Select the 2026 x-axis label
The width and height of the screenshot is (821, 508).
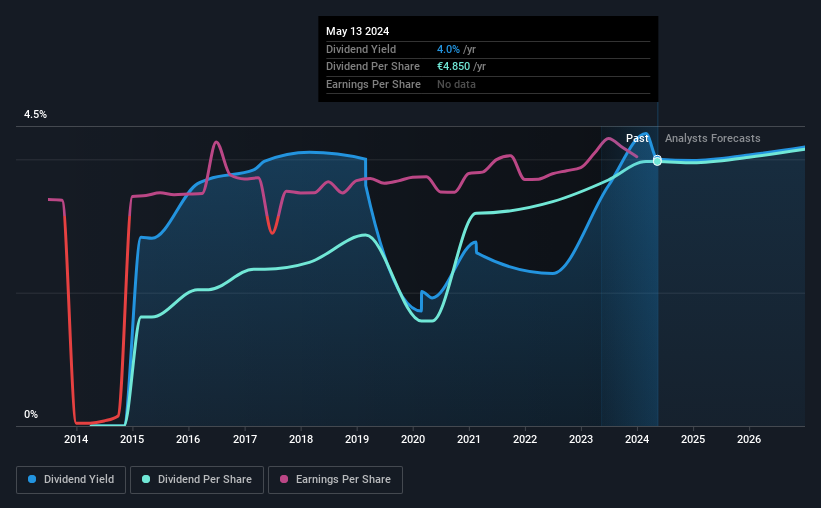click(749, 439)
